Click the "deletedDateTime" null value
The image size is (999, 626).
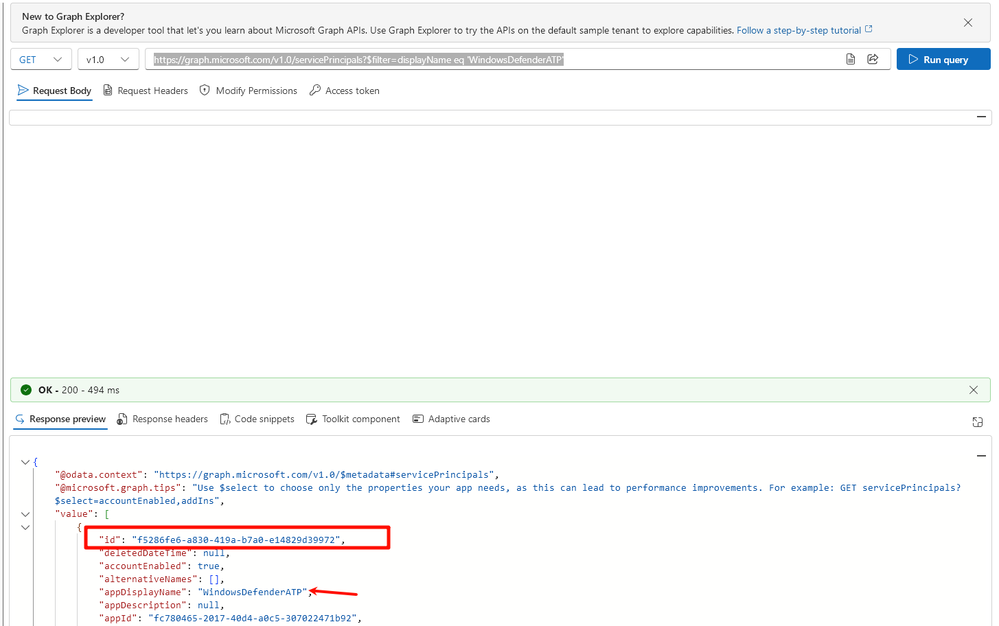[x=214, y=553]
